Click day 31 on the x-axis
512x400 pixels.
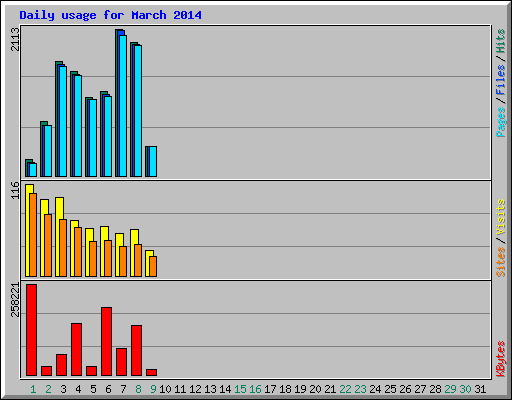pos(480,389)
